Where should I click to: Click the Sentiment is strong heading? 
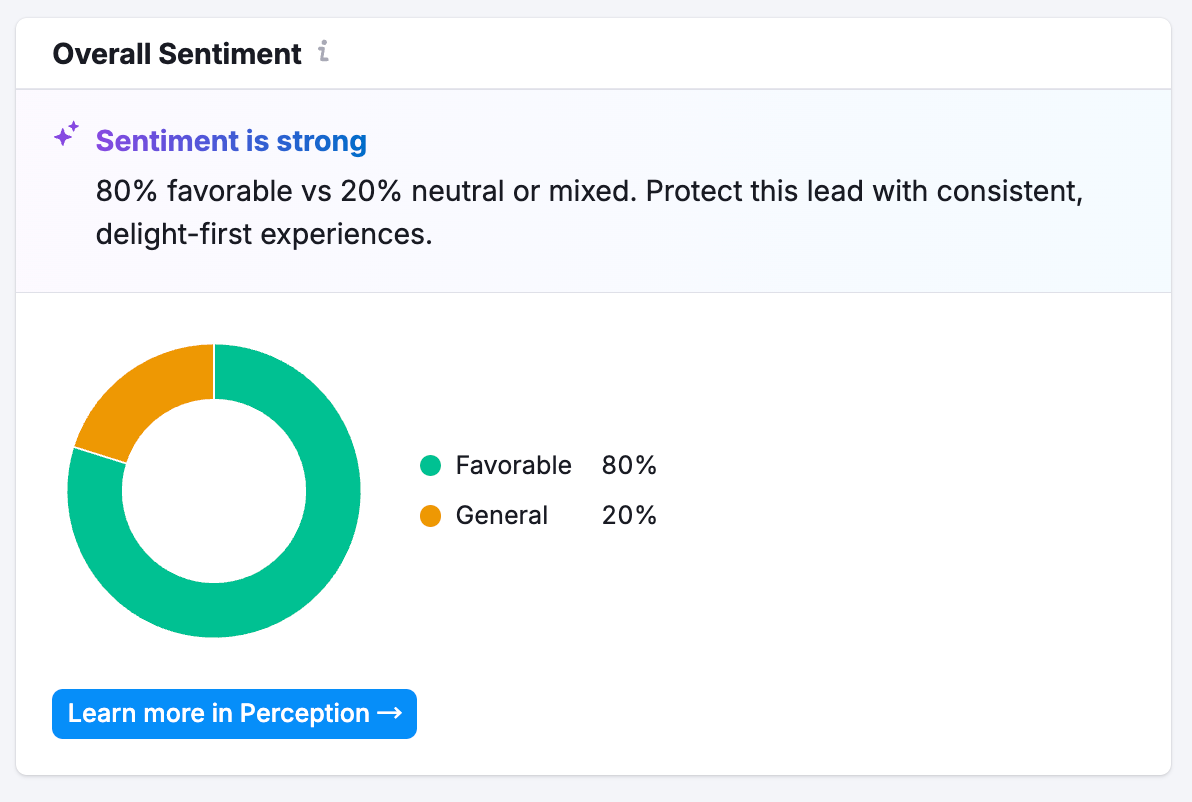pos(231,141)
